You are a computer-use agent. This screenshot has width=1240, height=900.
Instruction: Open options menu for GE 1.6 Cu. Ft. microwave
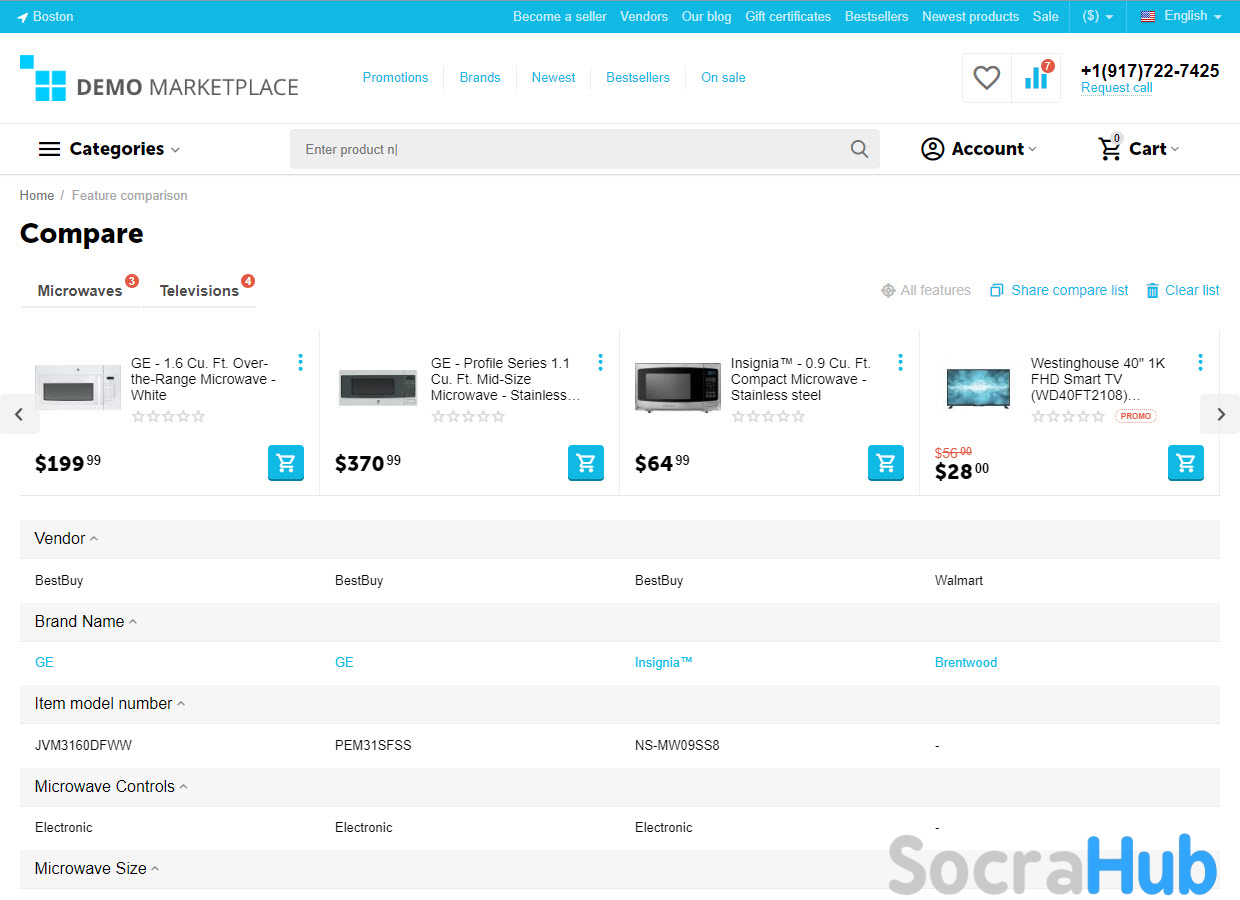click(300, 362)
